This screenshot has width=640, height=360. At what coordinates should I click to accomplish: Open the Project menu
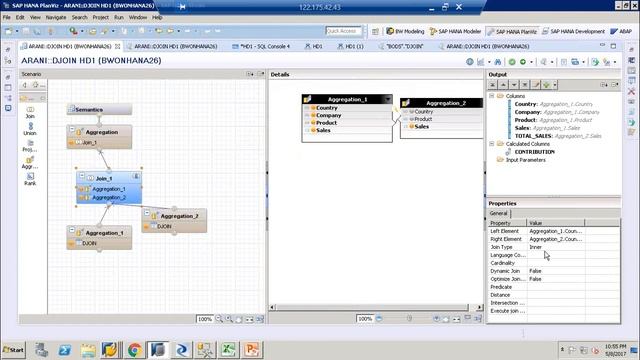point(100,18)
